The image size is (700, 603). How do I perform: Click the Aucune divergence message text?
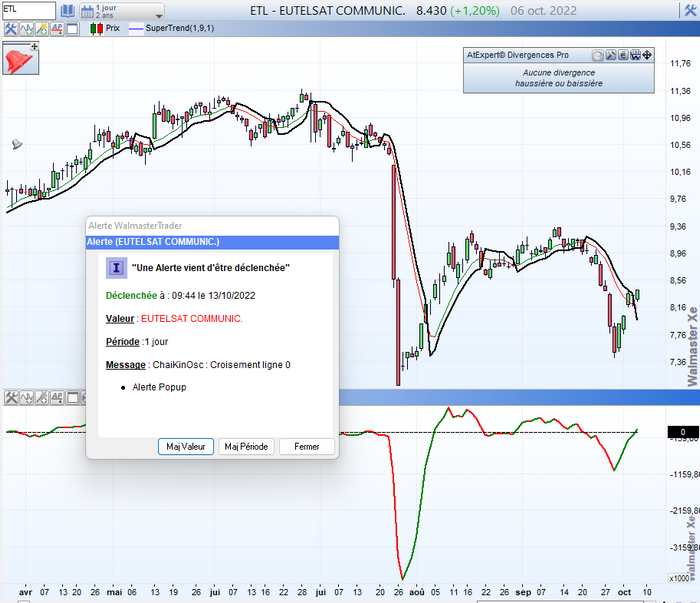coord(559,78)
